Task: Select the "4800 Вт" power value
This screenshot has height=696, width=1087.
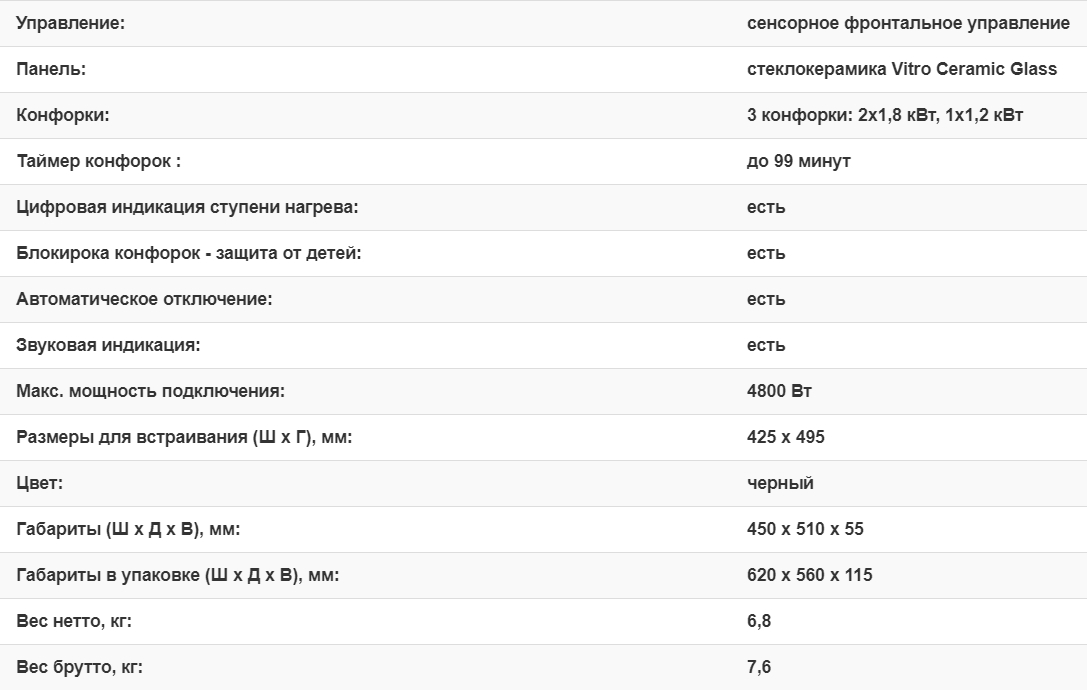Action: (x=779, y=391)
